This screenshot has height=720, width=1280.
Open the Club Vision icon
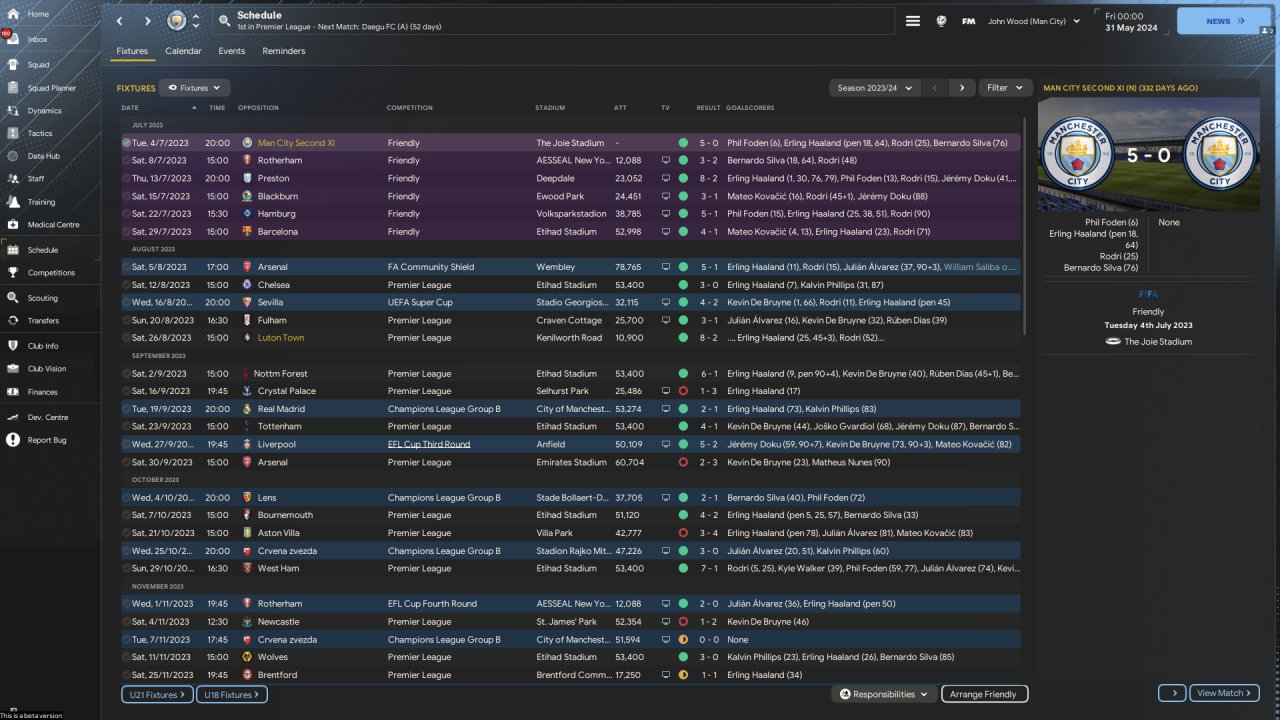click(x=13, y=368)
